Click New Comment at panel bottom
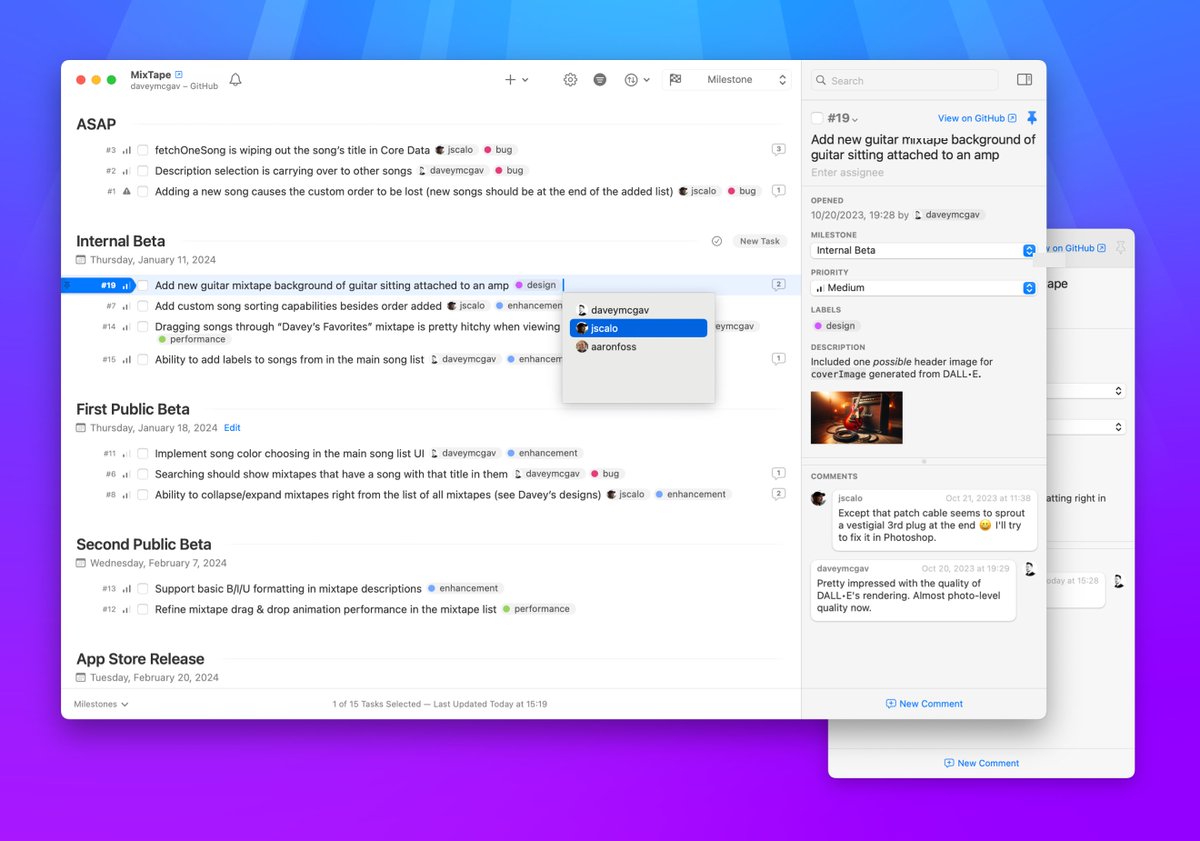This screenshot has width=1200, height=841. 924,703
